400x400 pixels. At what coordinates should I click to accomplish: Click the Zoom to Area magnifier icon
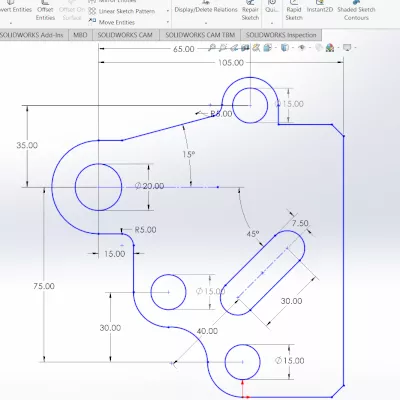223,48
